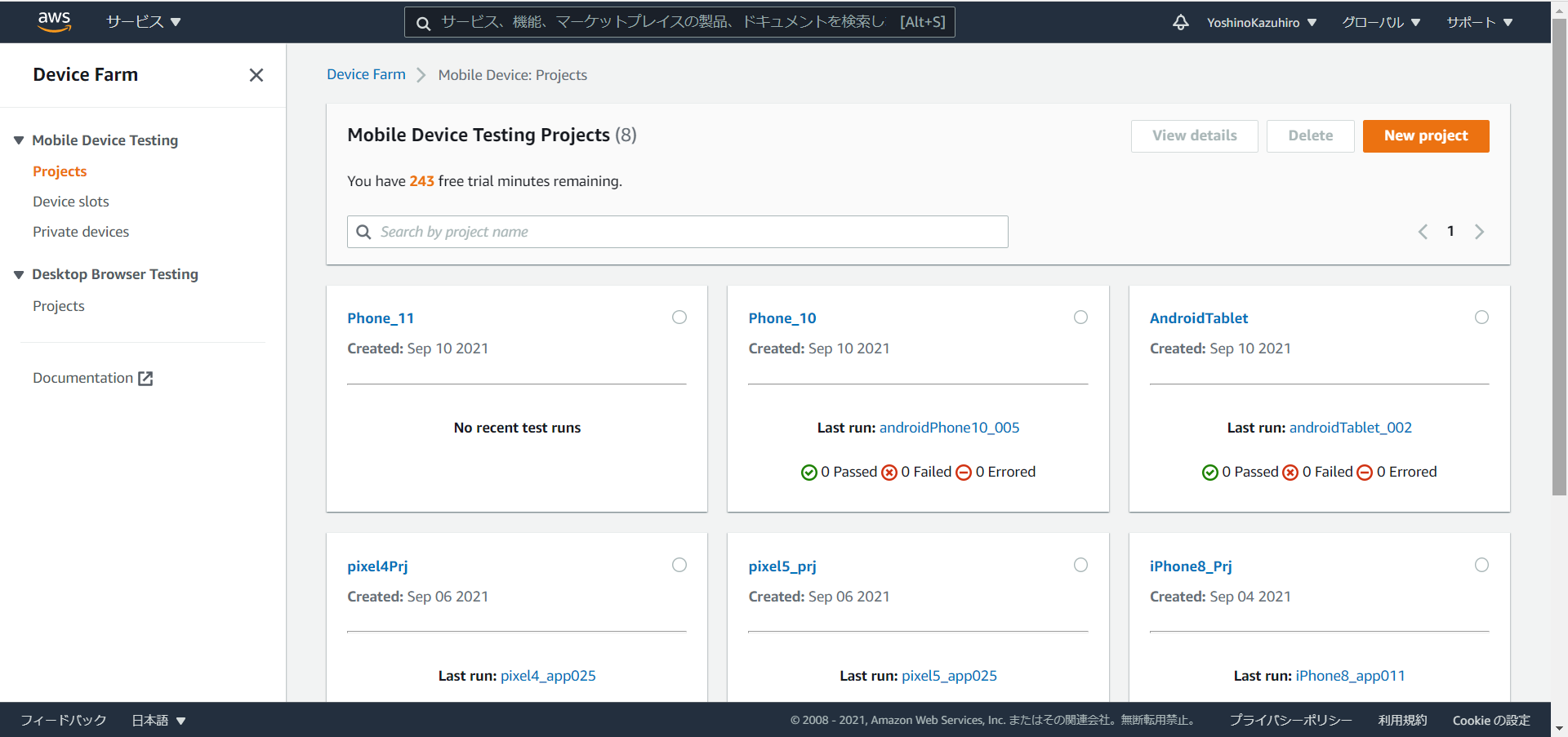Image resolution: width=1568 pixels, height=737 pixels.
Task: Open last run pixel5_app025
Action: coord(949,676)
